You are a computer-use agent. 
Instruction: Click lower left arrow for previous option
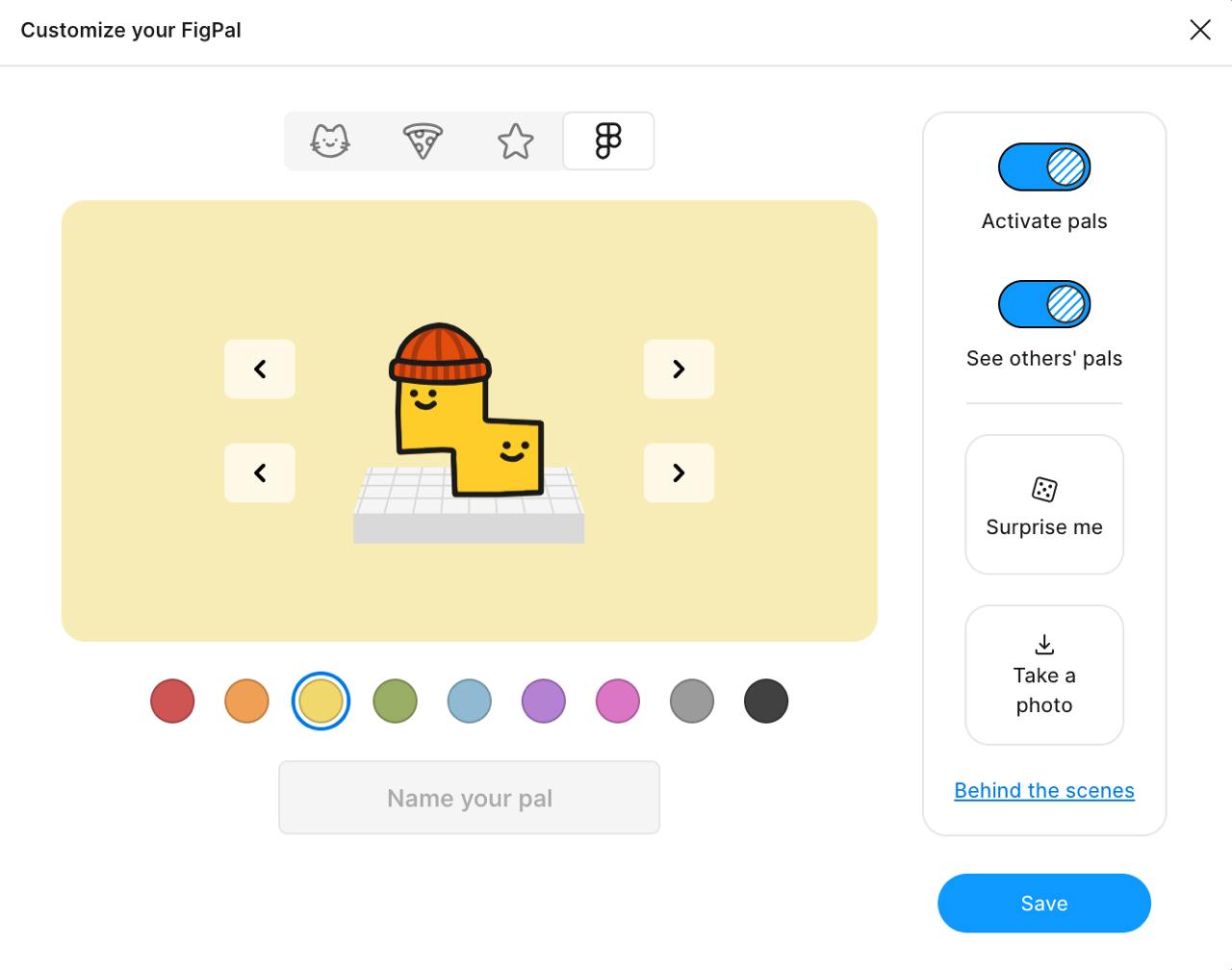pyautogui.click(x=260, y=472)
